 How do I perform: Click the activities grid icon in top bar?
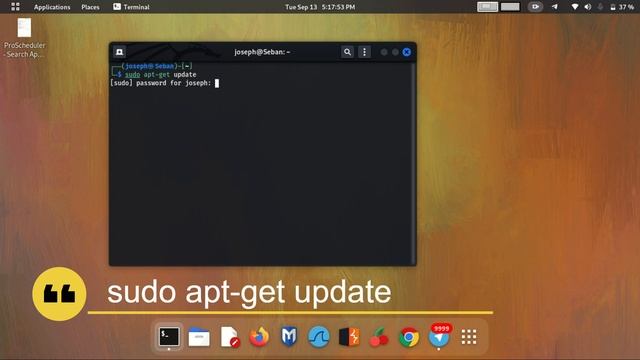[x=16, y=7]
